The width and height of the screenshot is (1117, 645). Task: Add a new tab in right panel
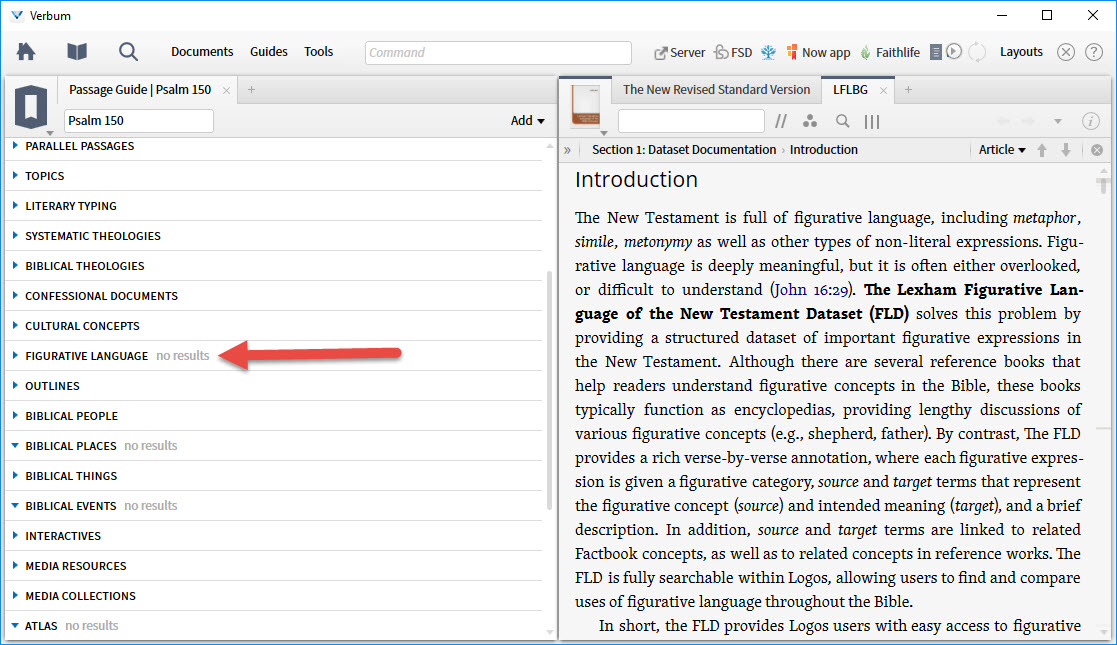(908, 90)
